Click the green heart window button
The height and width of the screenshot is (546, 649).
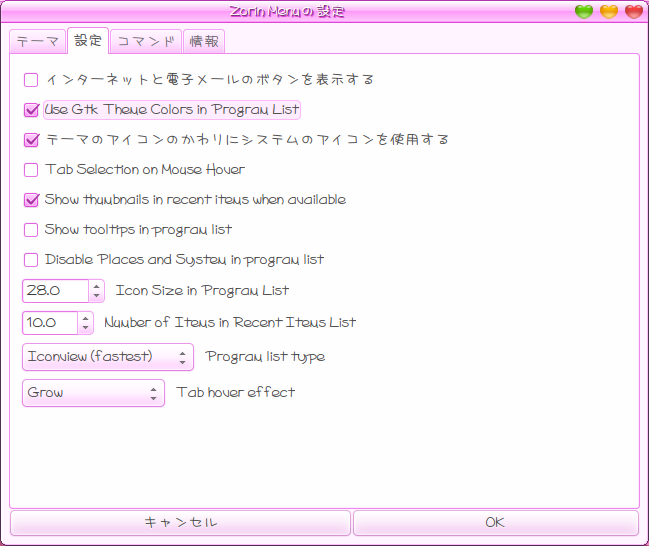coord(584,11)
